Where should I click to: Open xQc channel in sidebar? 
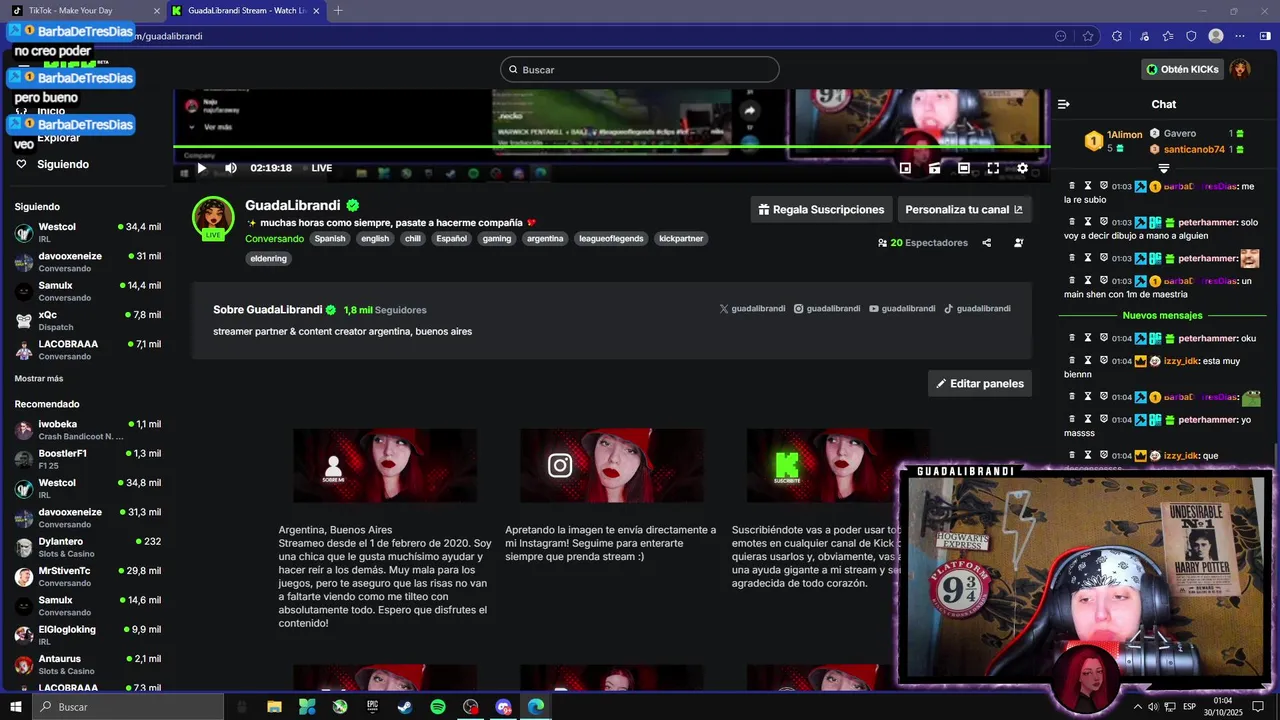click(x=87, y=320)
